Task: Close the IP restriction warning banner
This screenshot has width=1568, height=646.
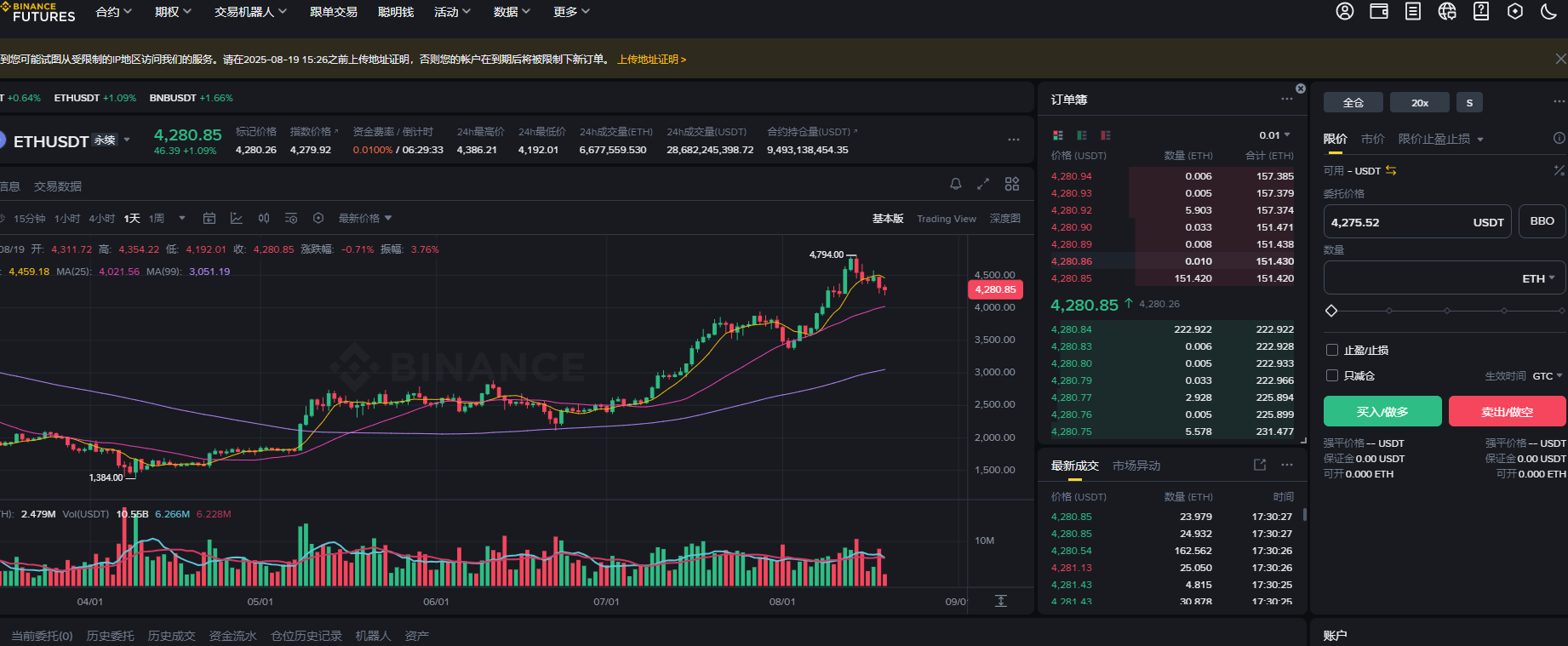Action: pyautogui.click(x=1560, y=59)
